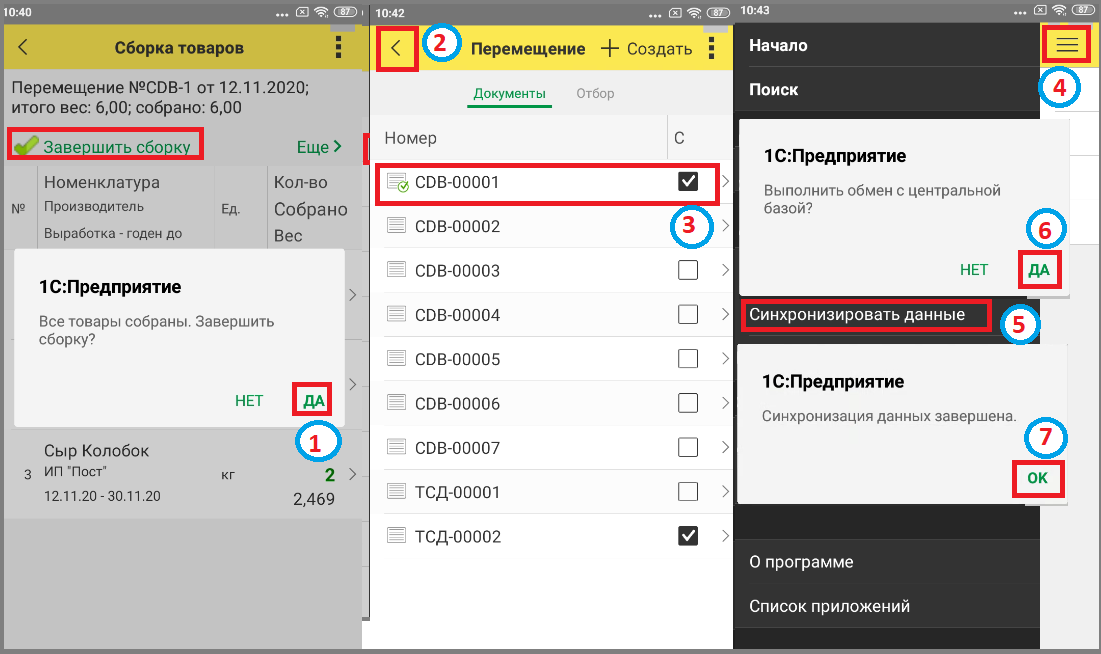This screenshot has width=1101, height=654.
Task: Toggle checkbox for CDB-00006
Action: 688,403
